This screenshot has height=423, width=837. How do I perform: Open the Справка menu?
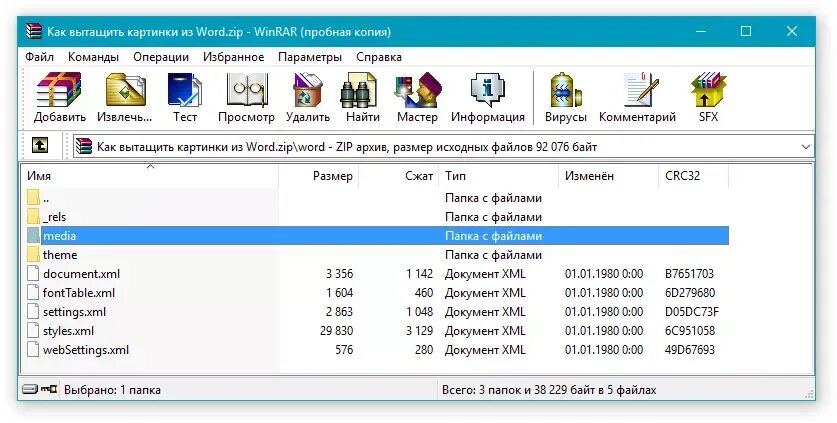pos(379,57)
